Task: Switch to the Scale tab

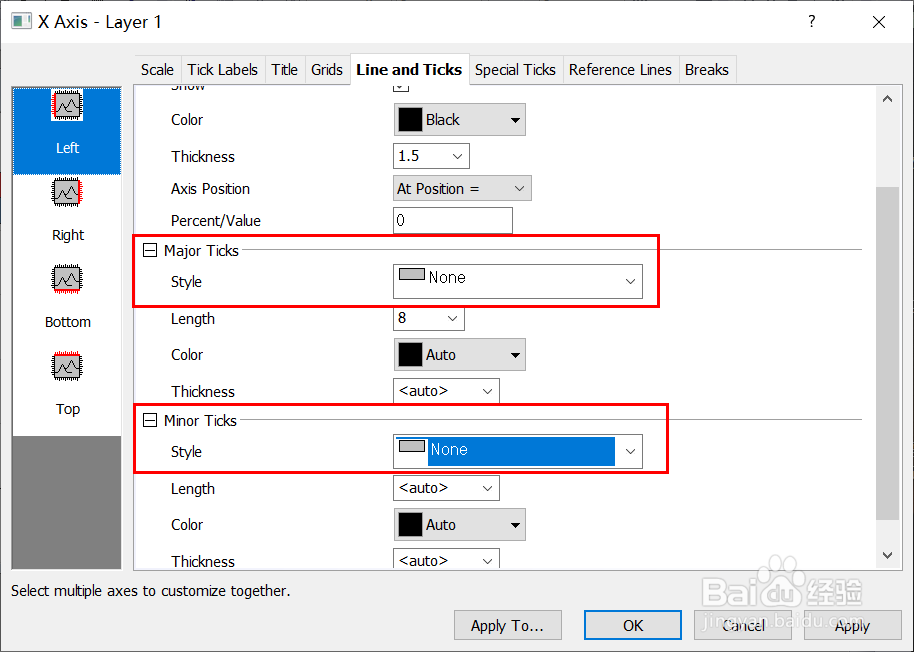Action: (157, 69)
